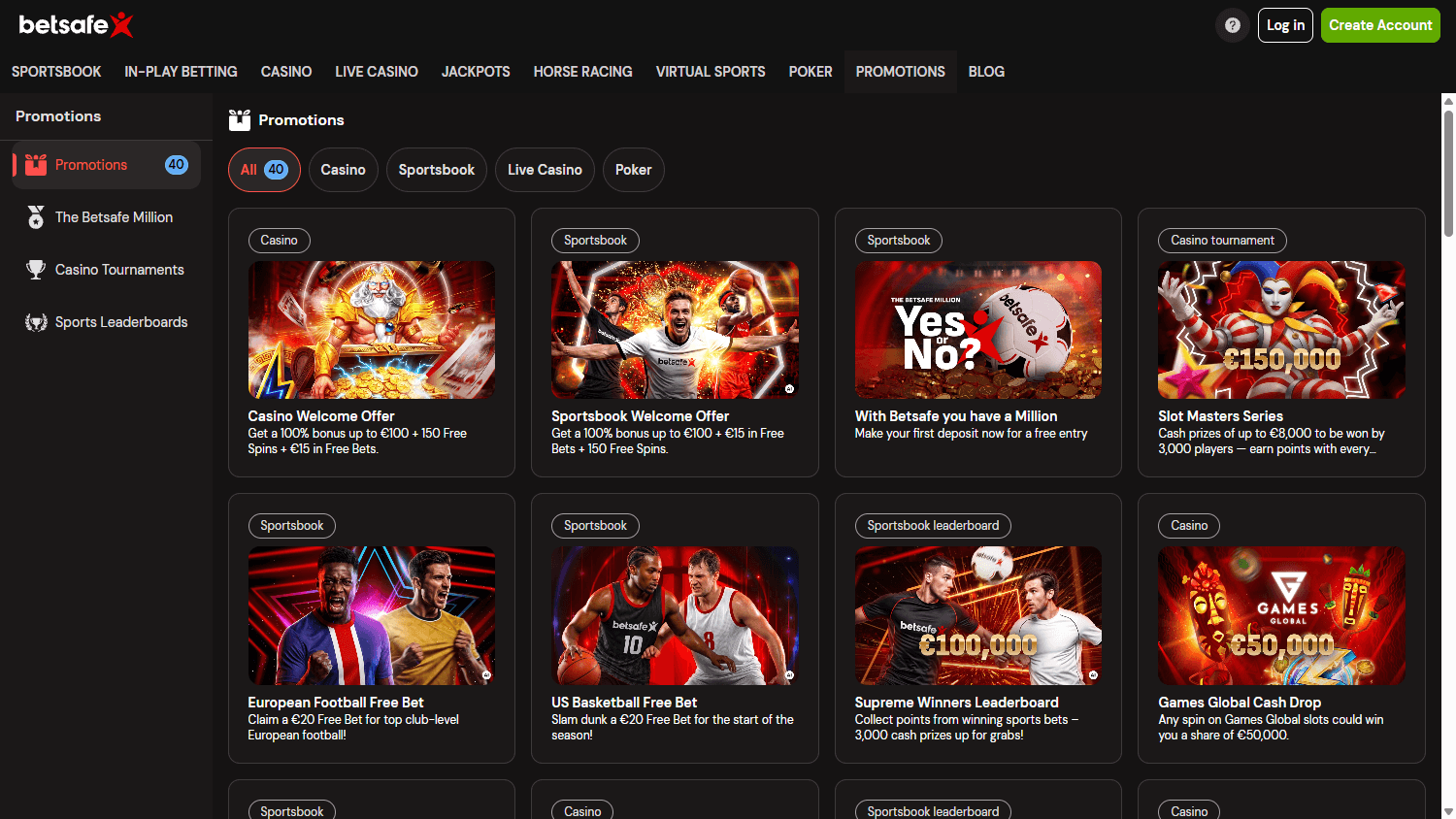Open the Horse Racing section
Screen dimensions: 1456x819
pyautogui.click(x=582, y=72)
